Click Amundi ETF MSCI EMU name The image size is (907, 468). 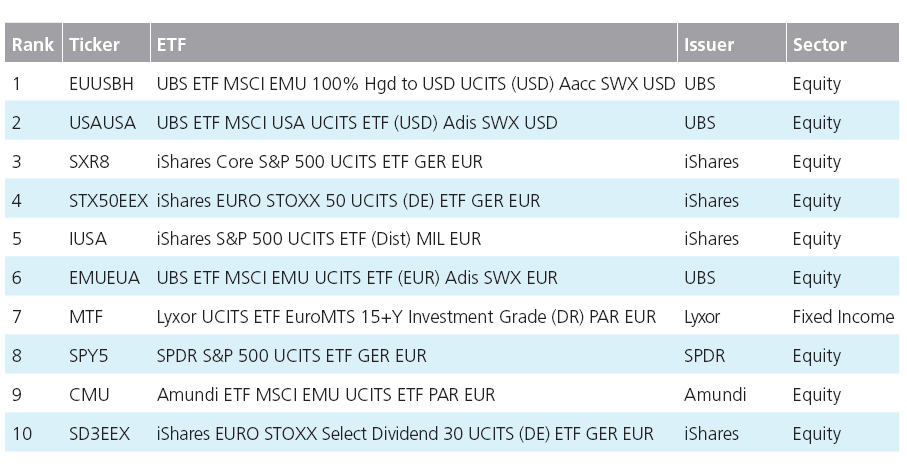point(326,395)
